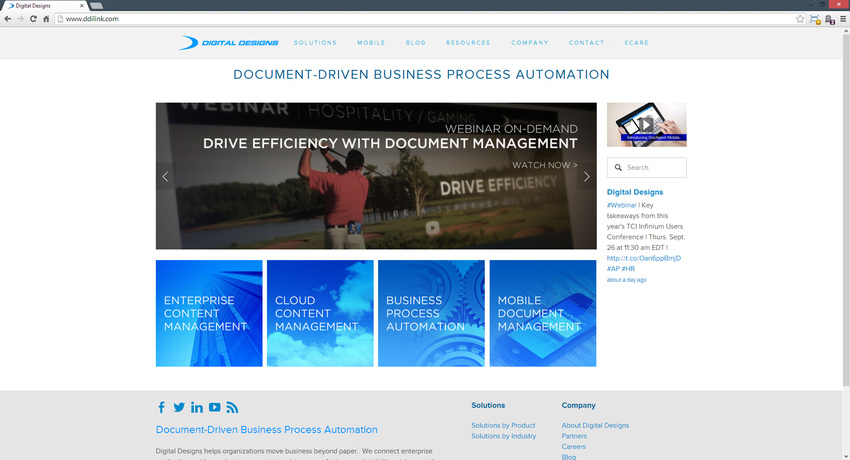Click the #AP hashtag link
The image size is (850, 460).
[613, 269]
